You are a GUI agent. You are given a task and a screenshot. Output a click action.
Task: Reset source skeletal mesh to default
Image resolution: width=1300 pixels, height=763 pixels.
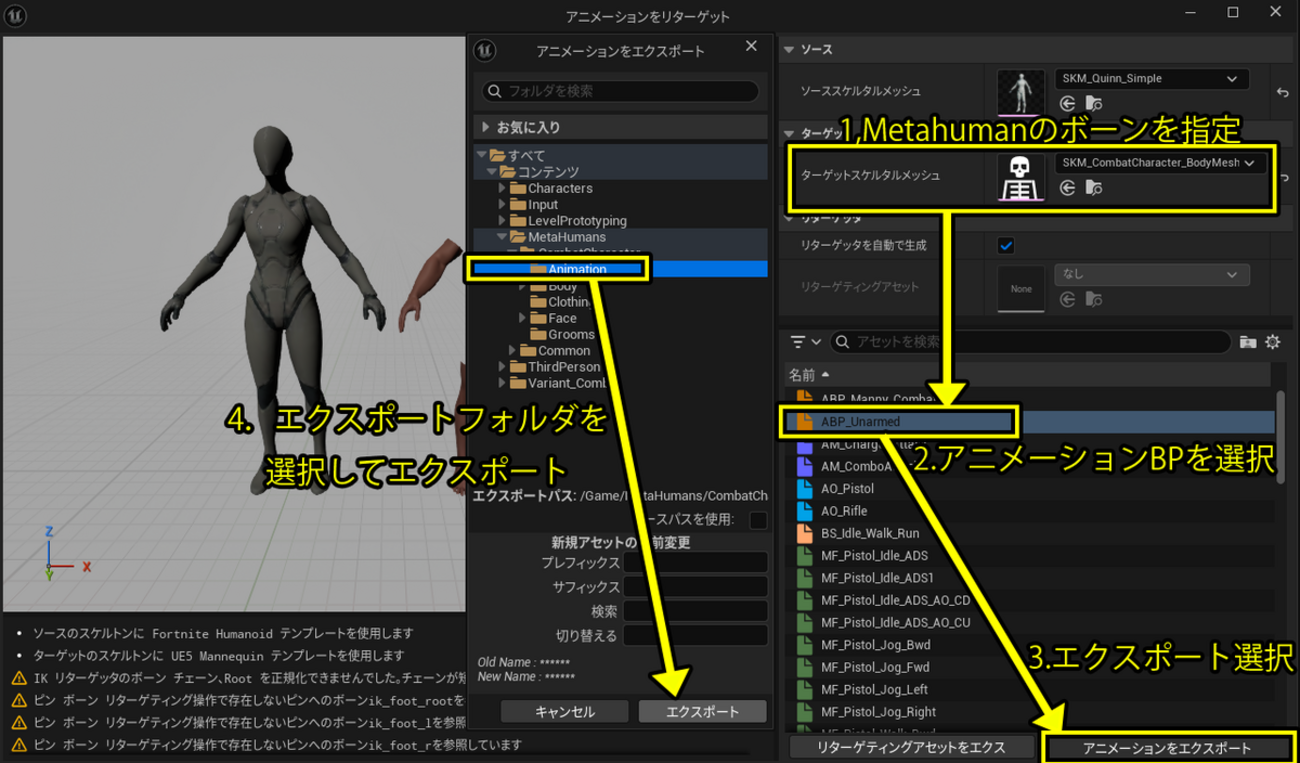1283,92
